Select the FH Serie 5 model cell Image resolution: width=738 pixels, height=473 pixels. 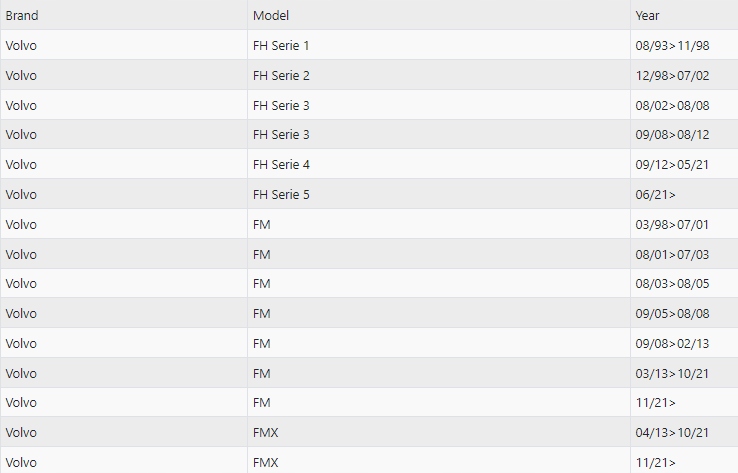coord(281,195)
